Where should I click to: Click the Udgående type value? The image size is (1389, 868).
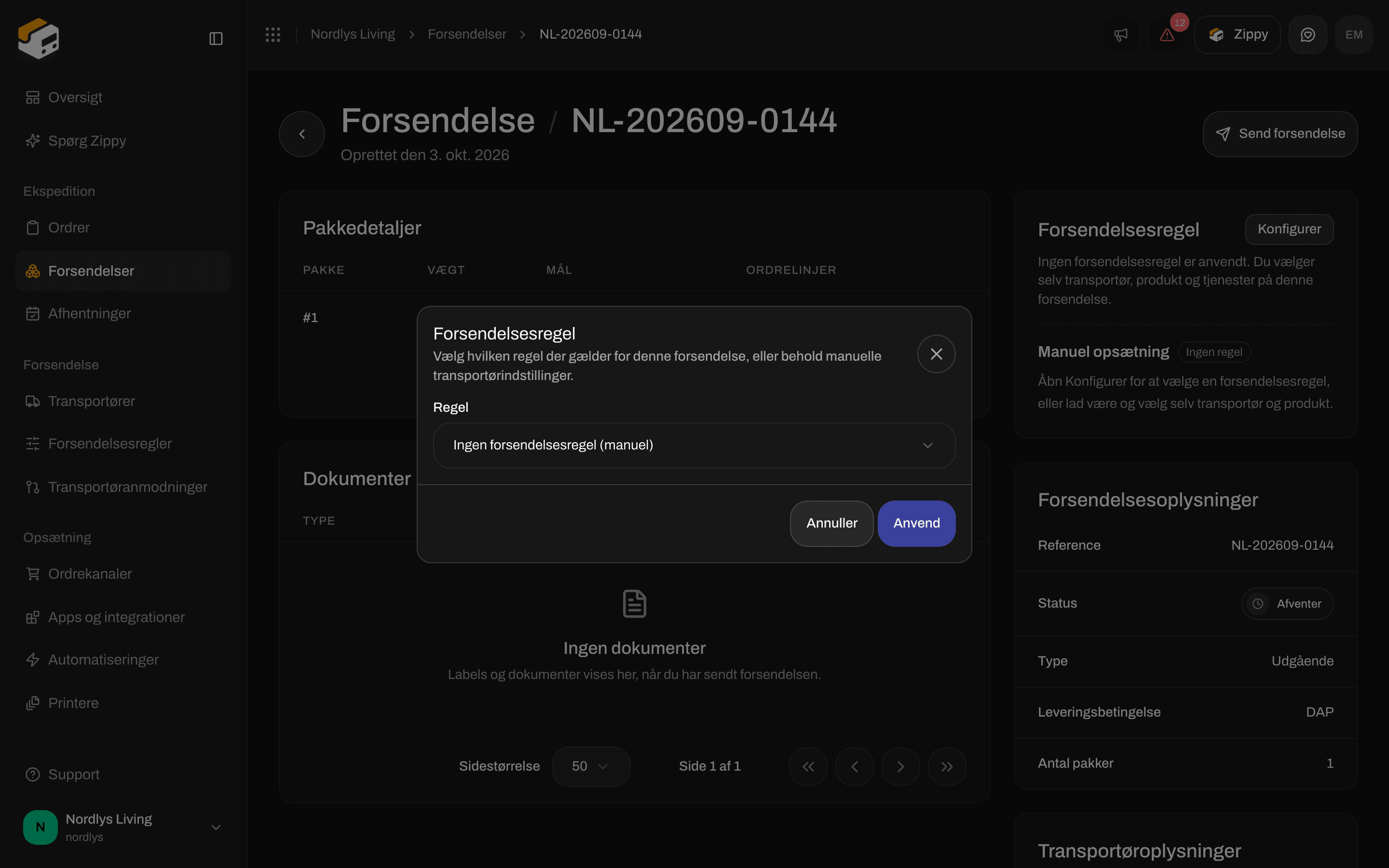tap(1302, 661)
